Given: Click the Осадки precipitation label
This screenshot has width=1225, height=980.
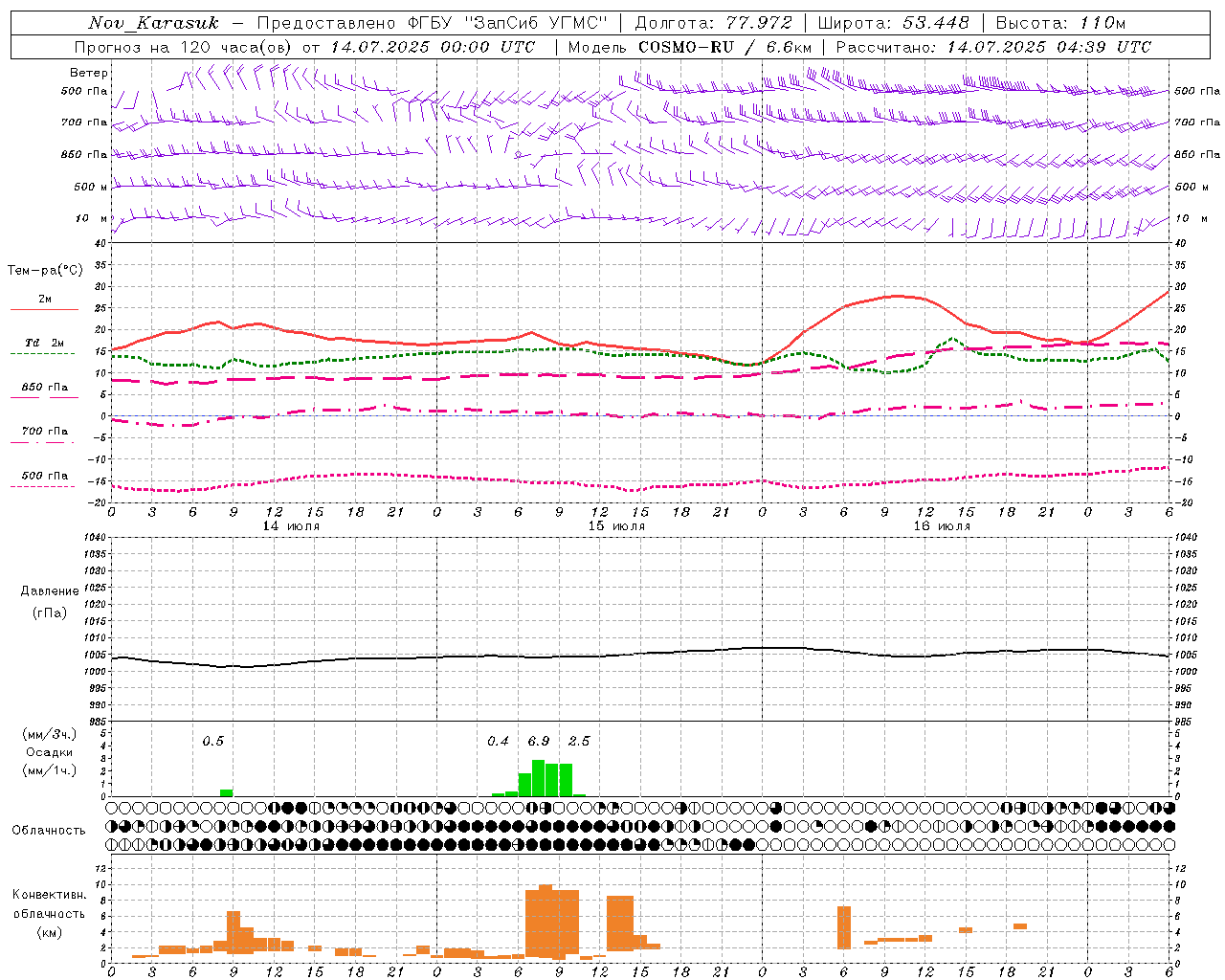Looking at the screenshot, I should pos(49,752).
